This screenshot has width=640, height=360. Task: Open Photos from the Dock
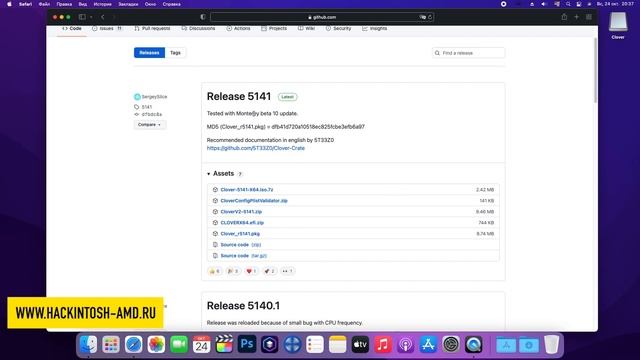pos(156,344)
